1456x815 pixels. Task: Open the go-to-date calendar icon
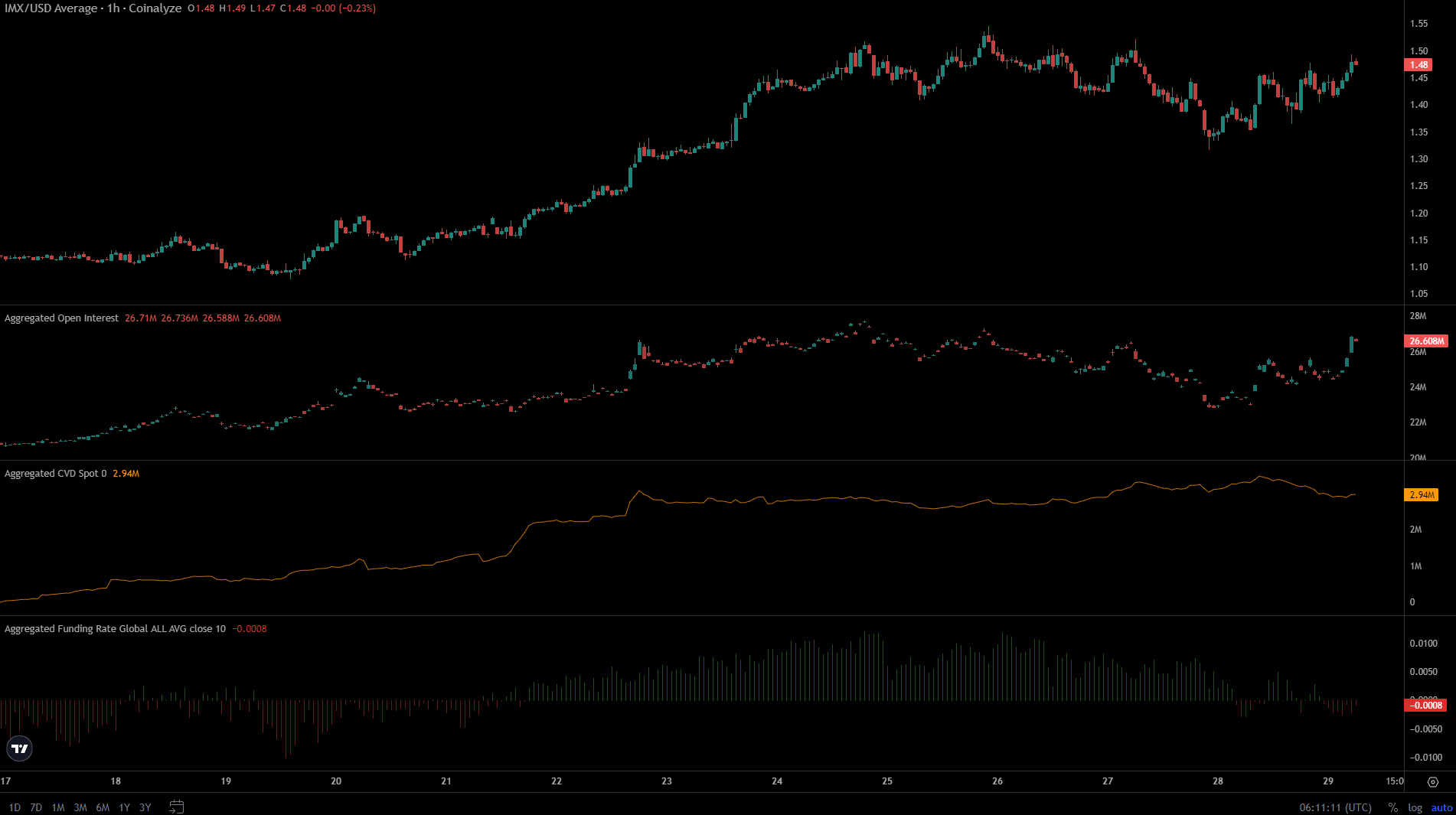point(176,807)
